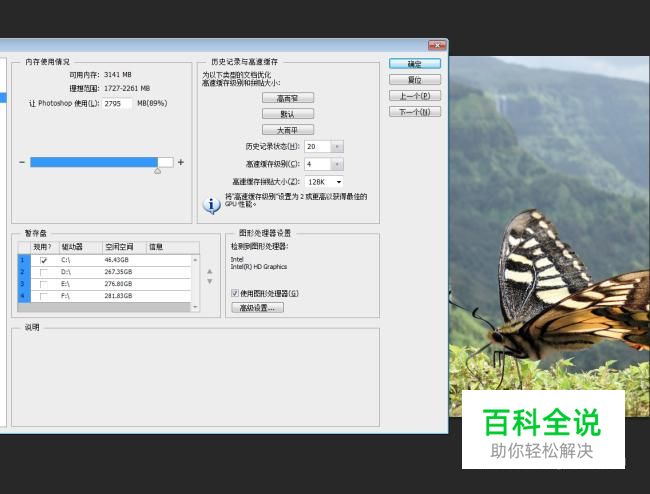Open the 历史记录状态 dropdown arrow
The height and width of the screenshot is (494, 650).
337,146
